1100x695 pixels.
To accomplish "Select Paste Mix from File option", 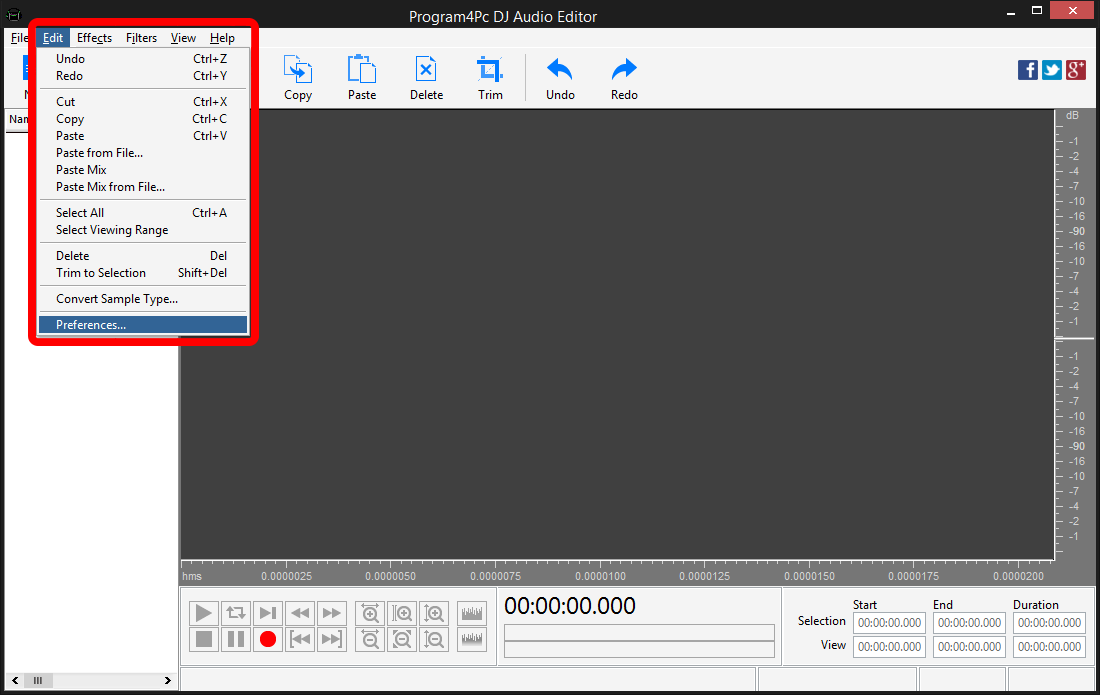I will click(109, 187).
